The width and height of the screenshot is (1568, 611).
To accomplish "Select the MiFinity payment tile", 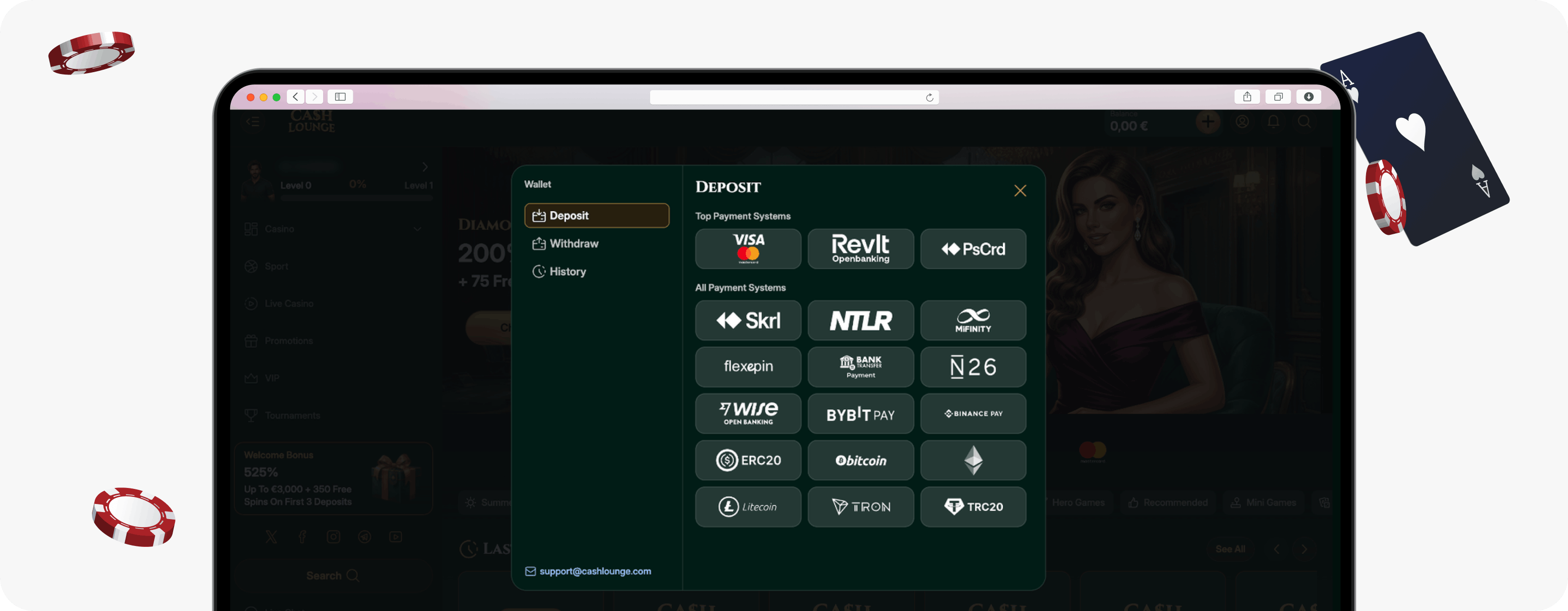I will [973, 321].
